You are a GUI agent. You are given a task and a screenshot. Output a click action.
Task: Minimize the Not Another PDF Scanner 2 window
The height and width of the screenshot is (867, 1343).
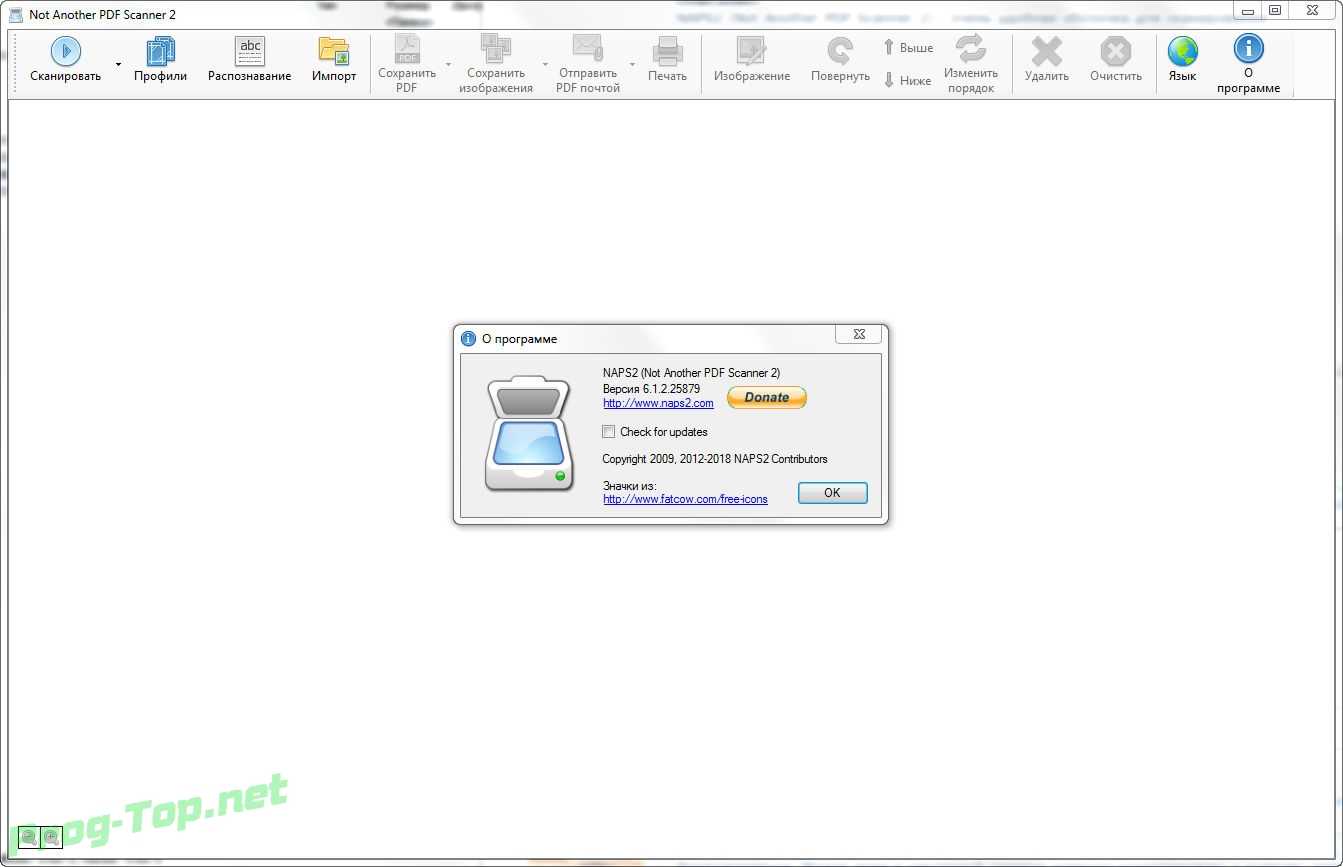click(x=1246, y=10)
